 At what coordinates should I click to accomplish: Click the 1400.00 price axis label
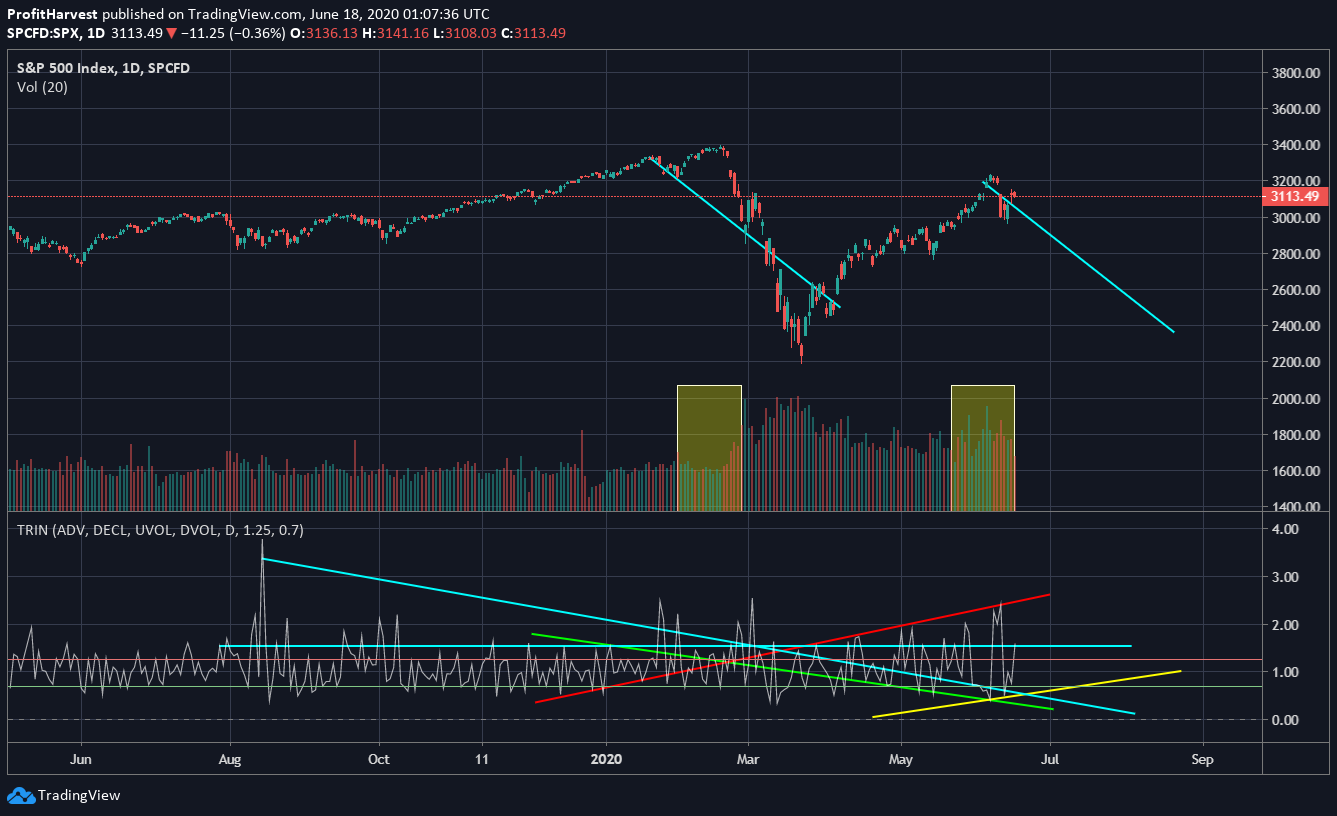pyautogui.click(x=1297, y=507)
